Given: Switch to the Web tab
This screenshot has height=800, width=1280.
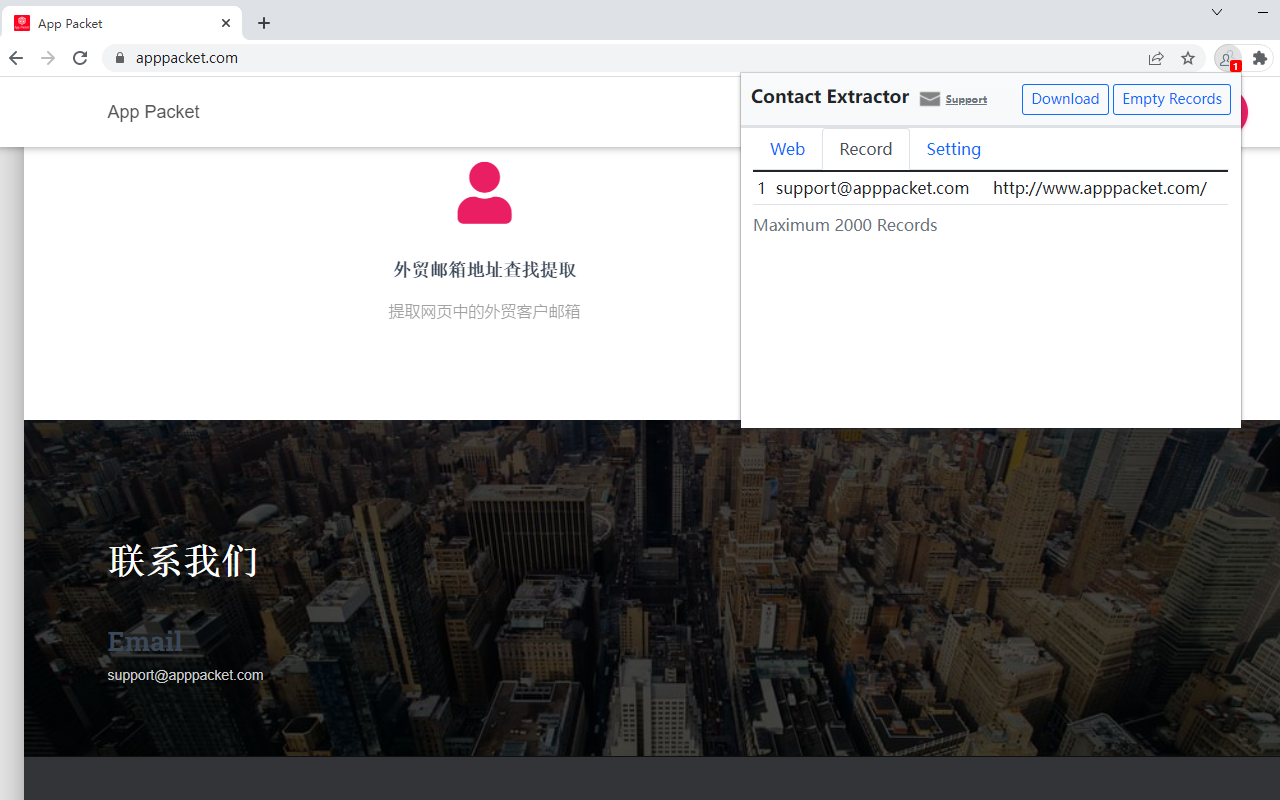Looking at the screenshot, I should pos(787,149).
